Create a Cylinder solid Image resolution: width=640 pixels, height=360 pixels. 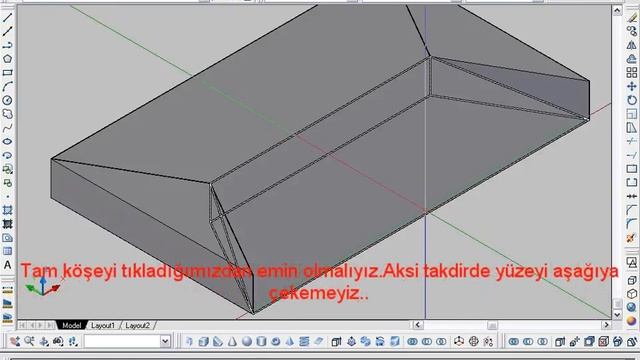click(261, 341)
